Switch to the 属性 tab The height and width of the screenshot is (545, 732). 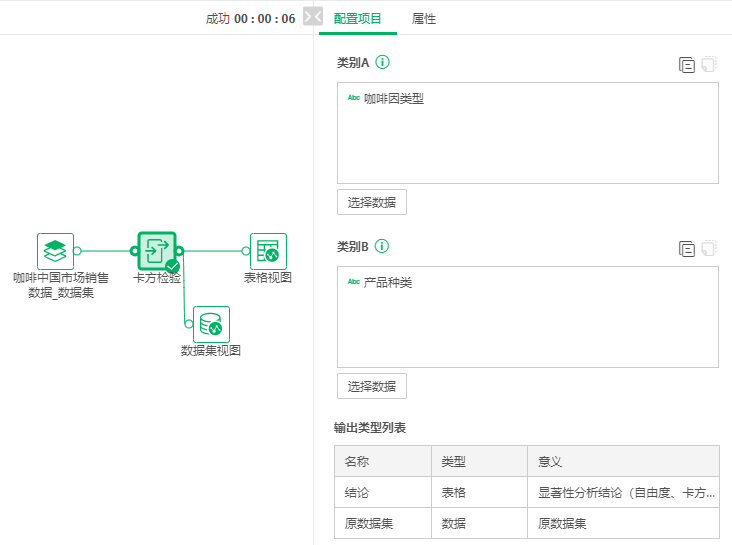(424, 19)
